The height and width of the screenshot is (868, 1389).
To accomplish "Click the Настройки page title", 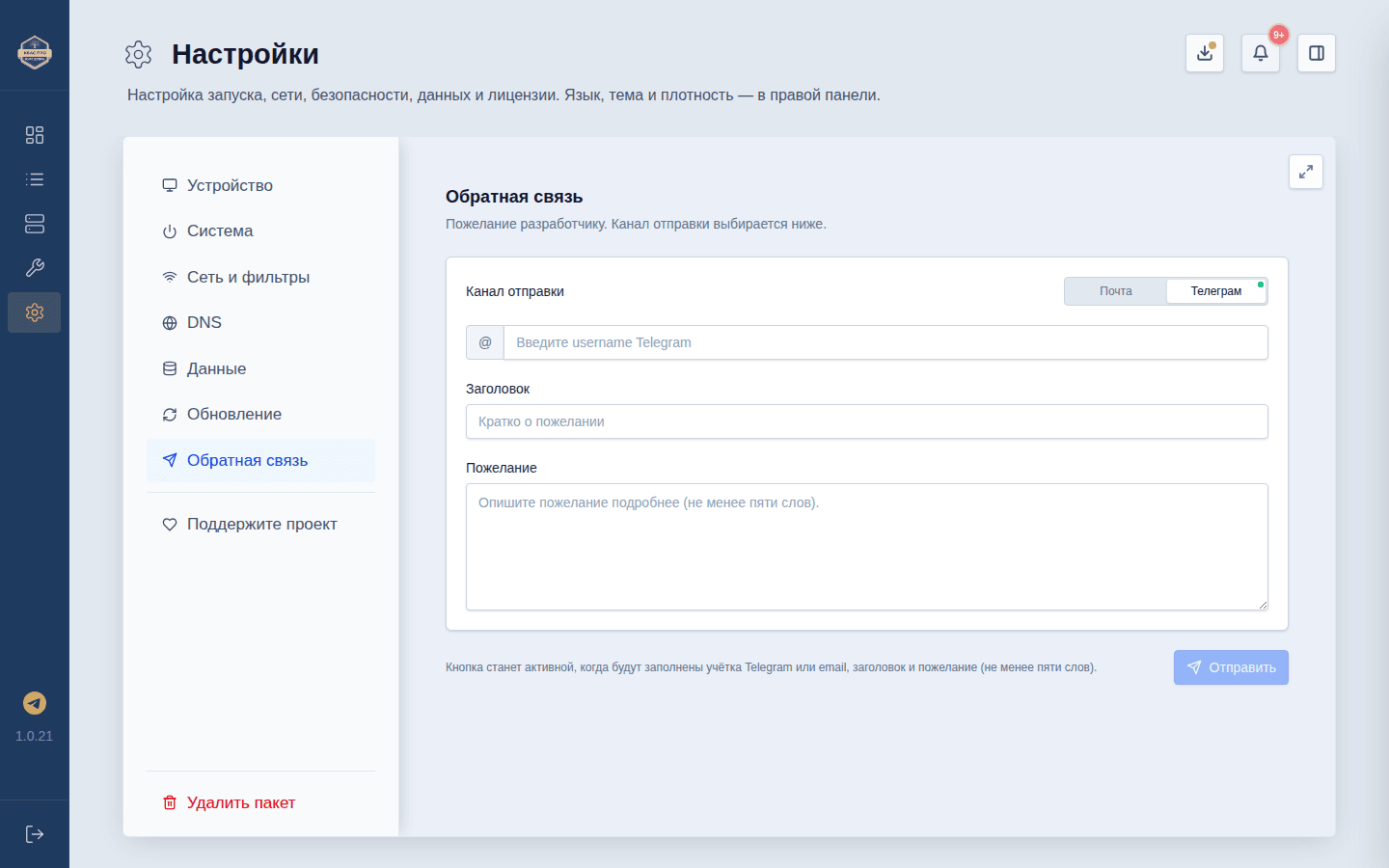I will [x=245, y=54].
